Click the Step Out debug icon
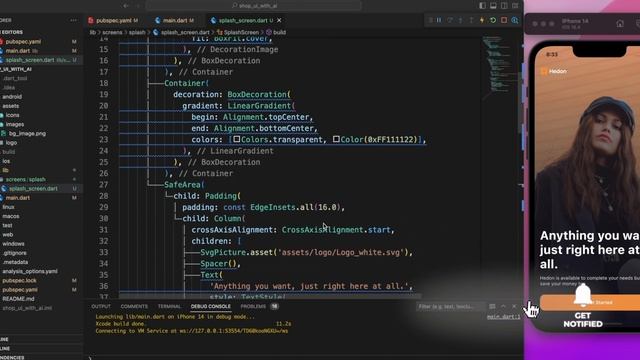The height and width of the screenshot is (360, 640). [x=471, y=20]
